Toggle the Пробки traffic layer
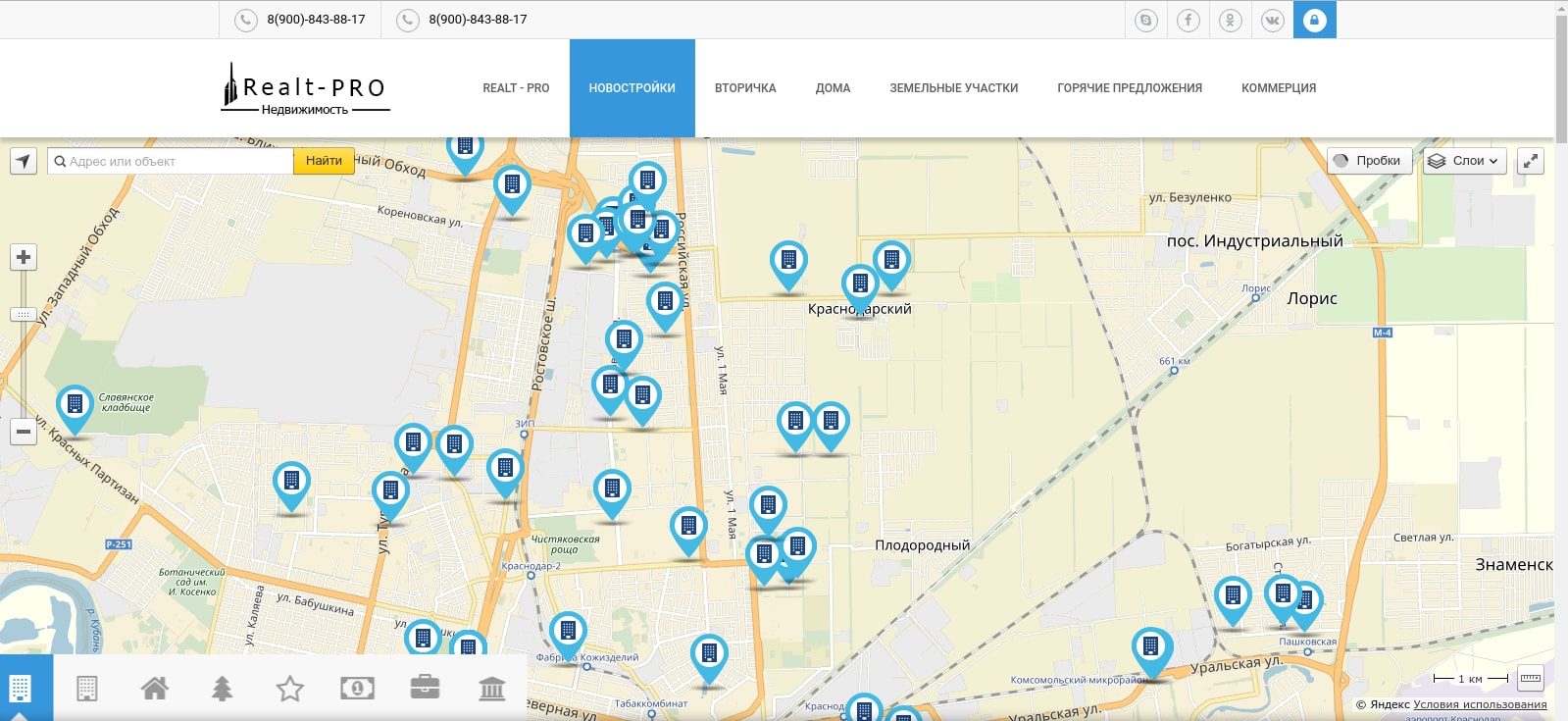The height and width of the screenshot is (721, 1568). (x=1370, y=161)
